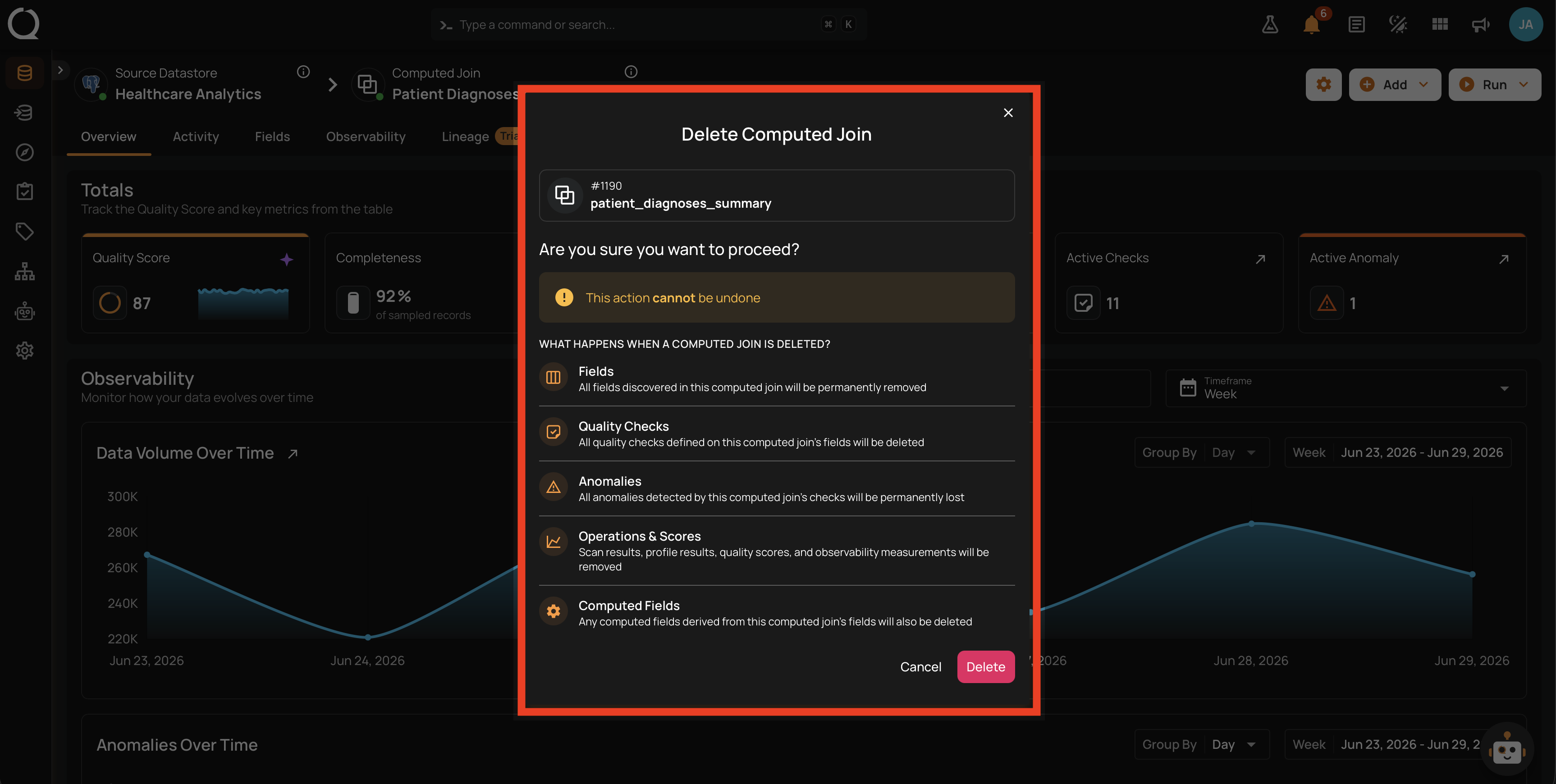Open the chatbot assistant robot button
Viewport: 1556px width, 784px height.
[x=1506, y=750]
